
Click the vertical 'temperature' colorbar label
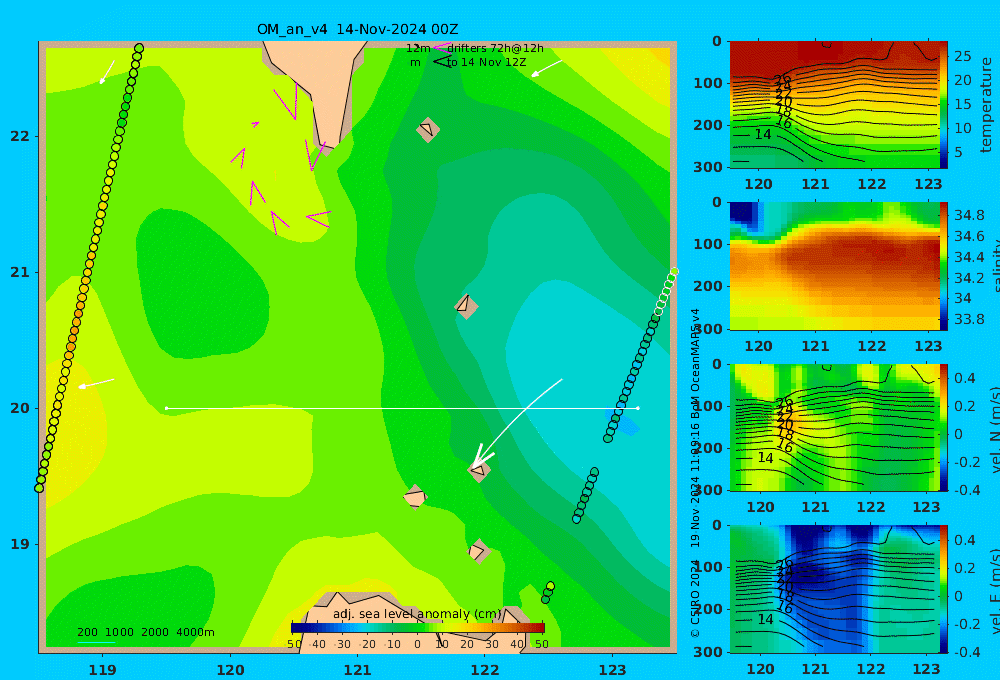986,105
